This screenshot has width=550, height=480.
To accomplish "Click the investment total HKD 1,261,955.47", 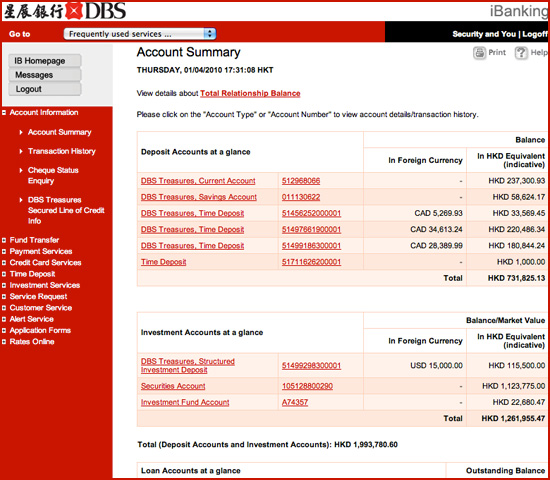I will 513,419.
